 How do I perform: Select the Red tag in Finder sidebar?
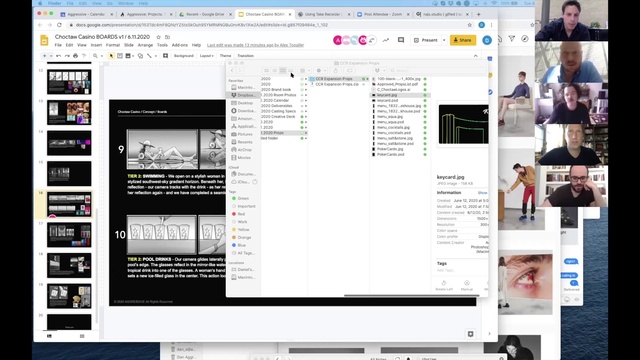coord(241,214)
